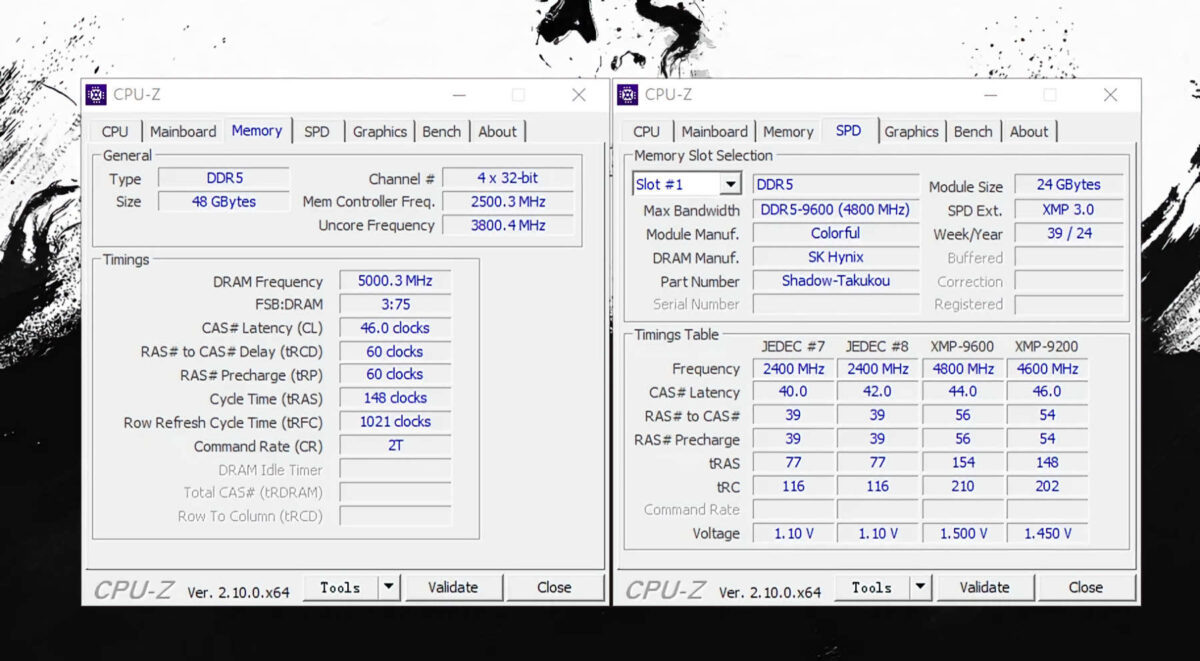Click Command Rate value 2T
Viewport: 1200px width, 661px height.
coord(395,445)
